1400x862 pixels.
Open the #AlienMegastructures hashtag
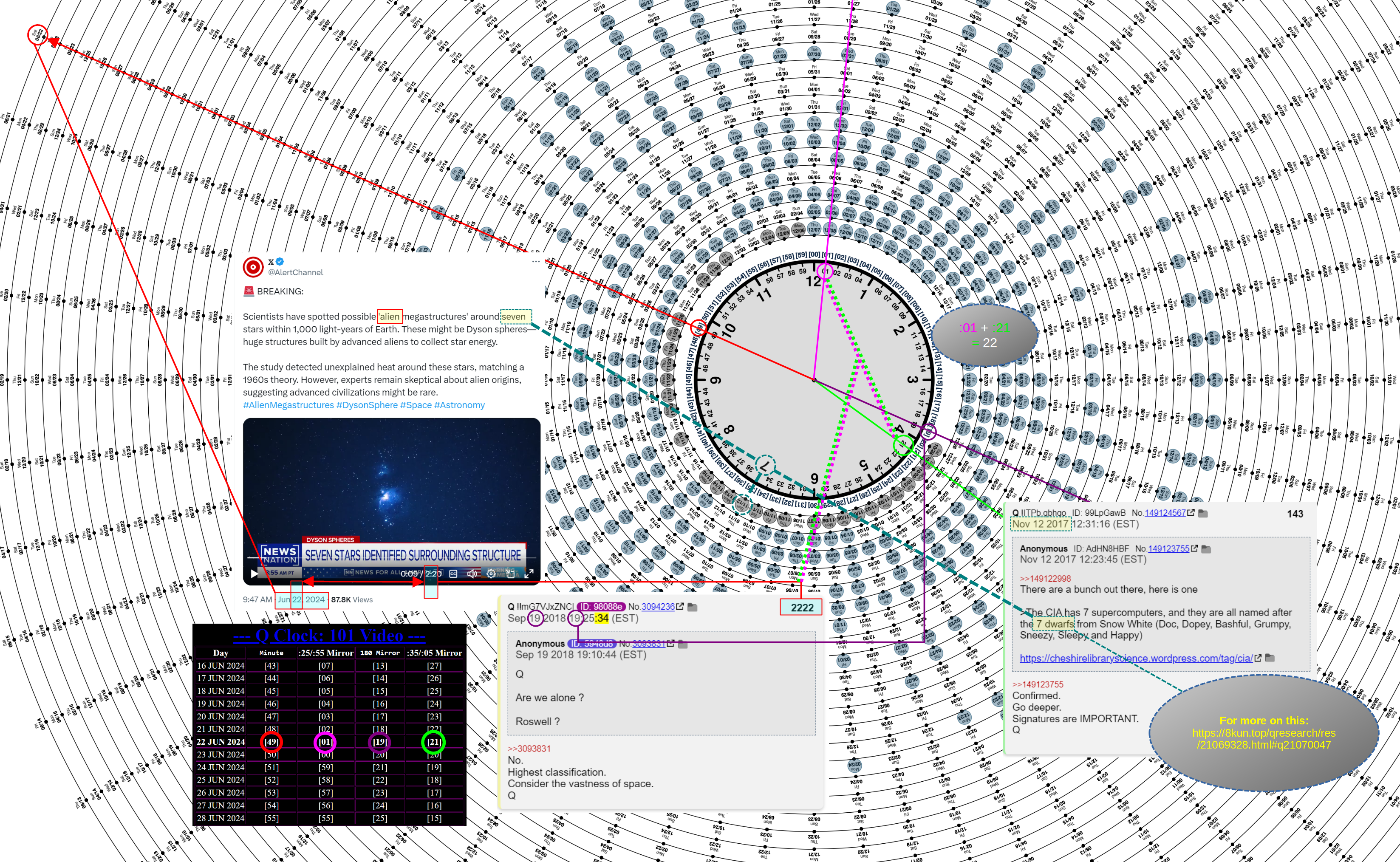pos(288,405)
